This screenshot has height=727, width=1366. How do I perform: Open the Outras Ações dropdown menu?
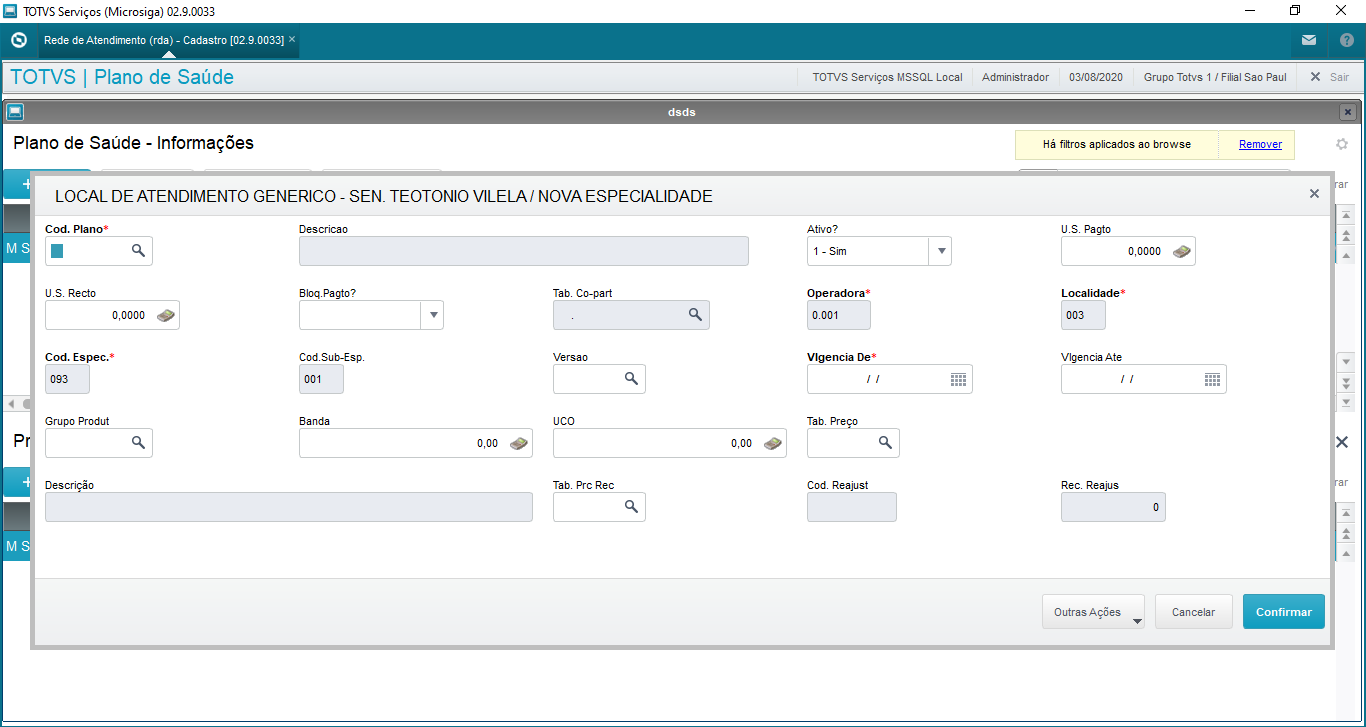pos(1093,612)
